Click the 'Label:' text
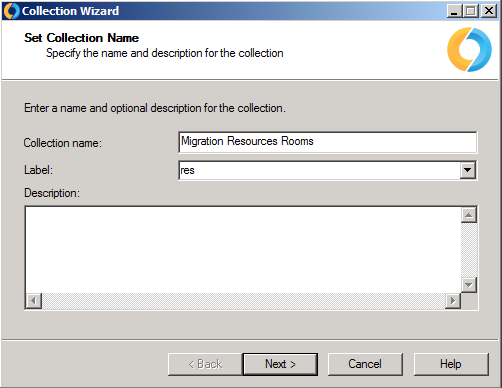 (x=38, y=170)
